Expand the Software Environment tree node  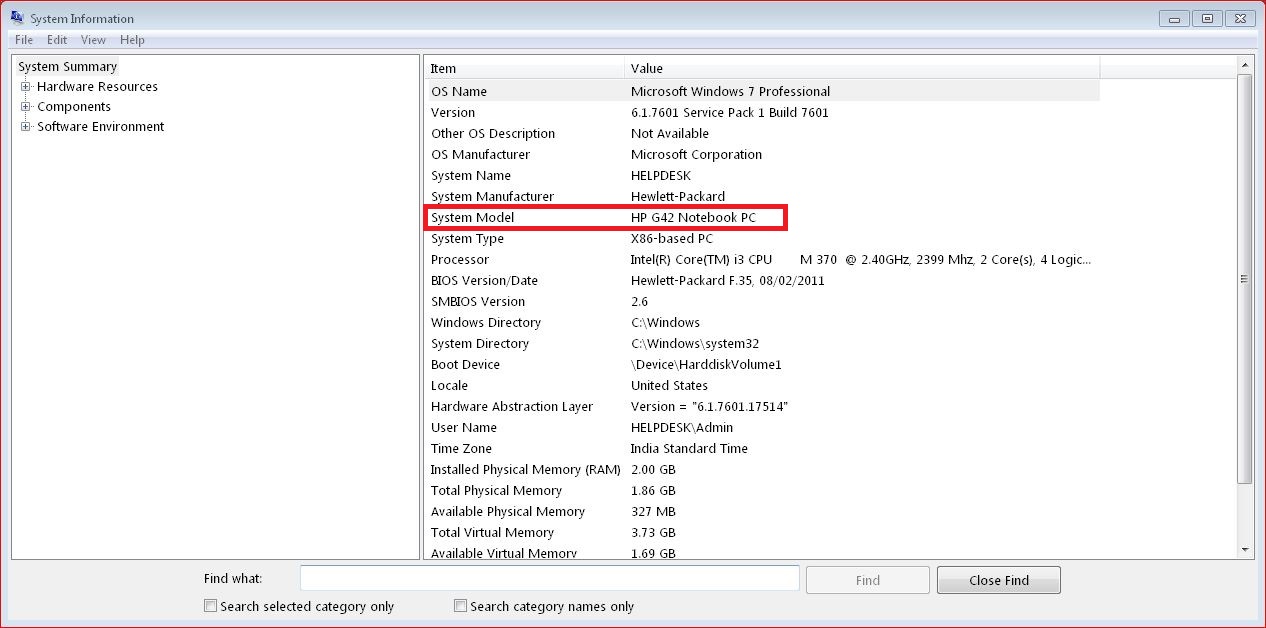[x=24, y=126]
